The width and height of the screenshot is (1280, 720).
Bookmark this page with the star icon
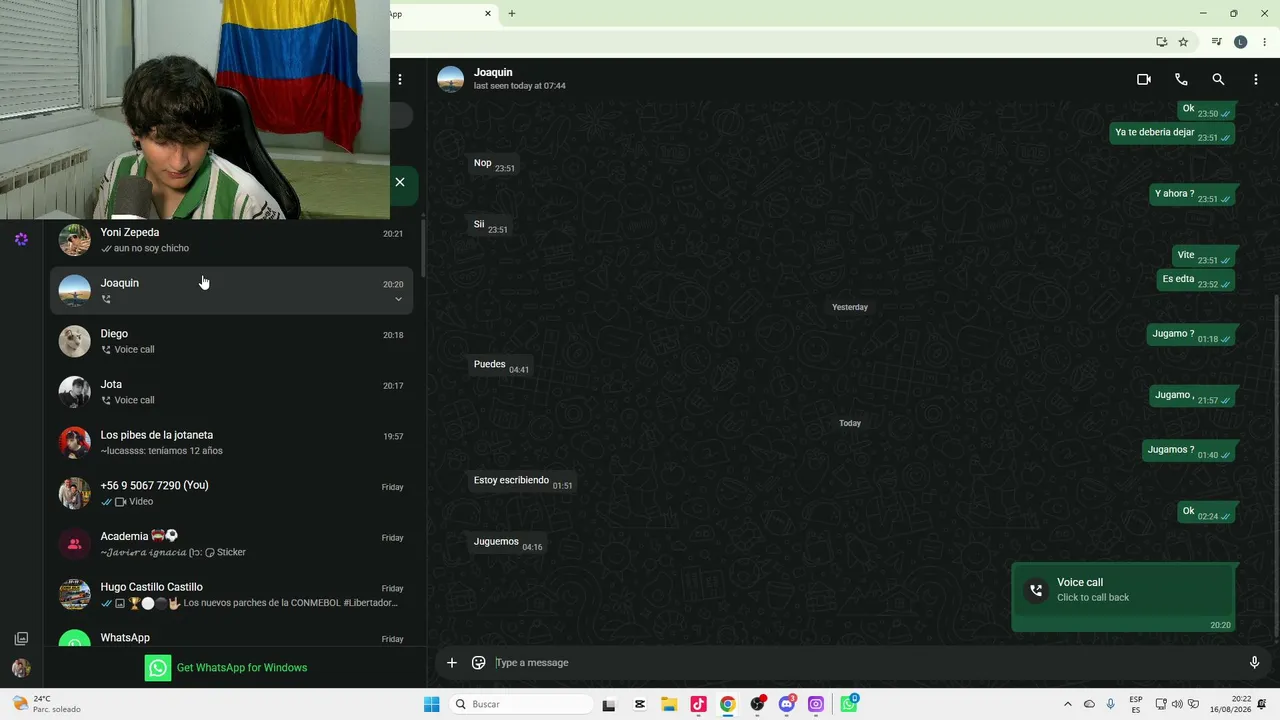point(1183,42)
